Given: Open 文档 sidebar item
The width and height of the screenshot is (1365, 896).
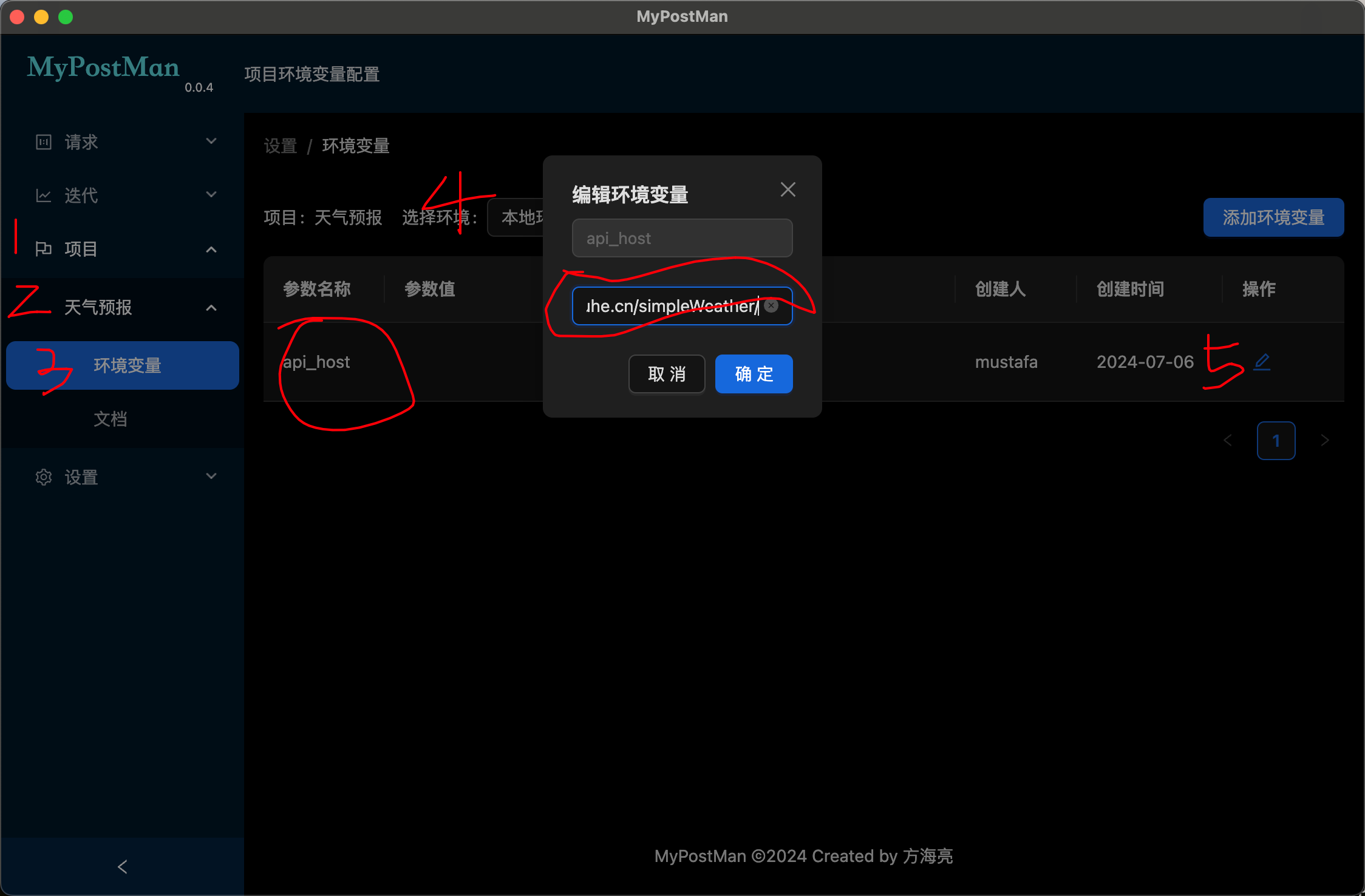Looking at the screenshot, I should 111,419.
